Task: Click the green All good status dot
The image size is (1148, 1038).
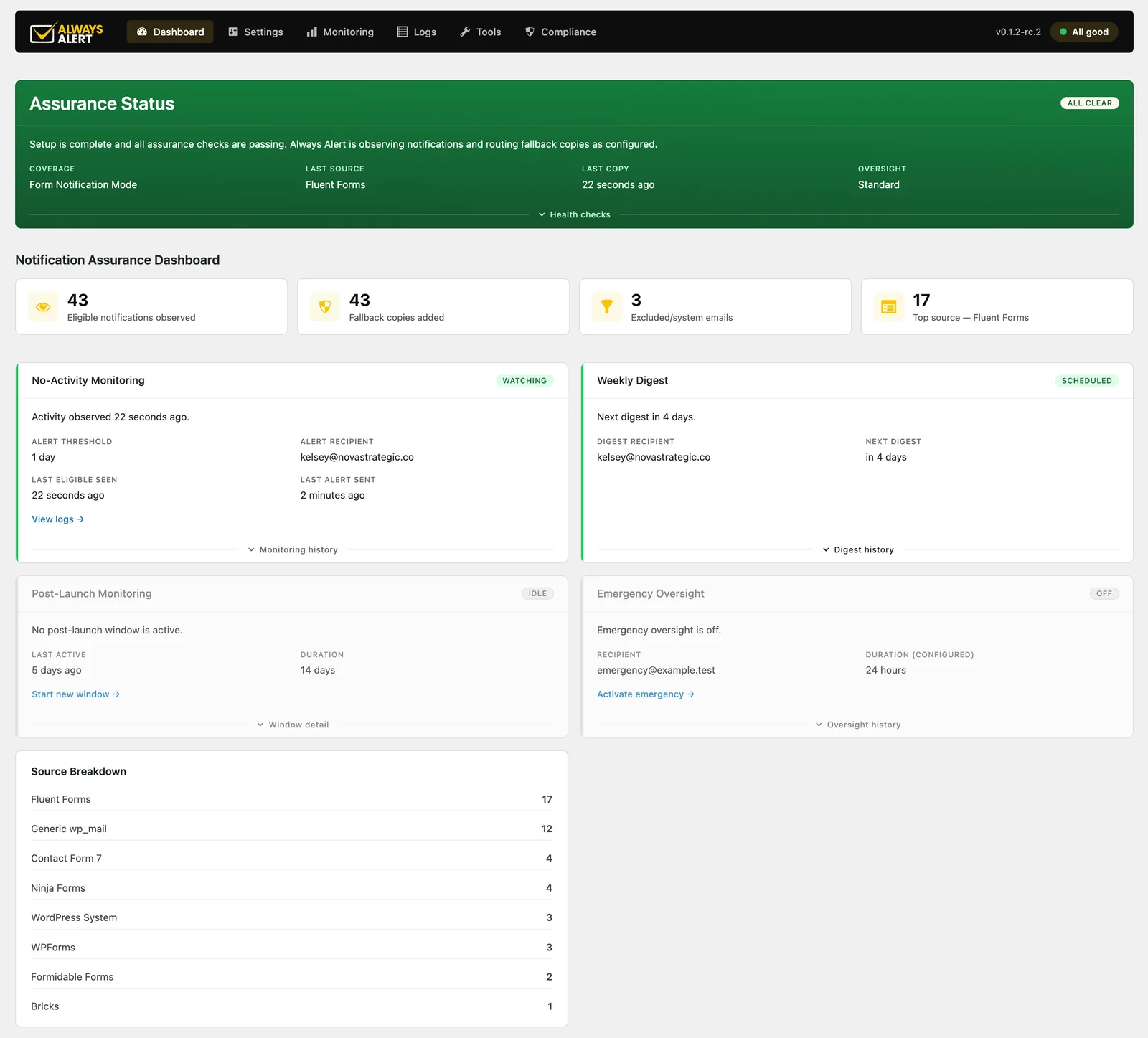Action: point(1063,32)
